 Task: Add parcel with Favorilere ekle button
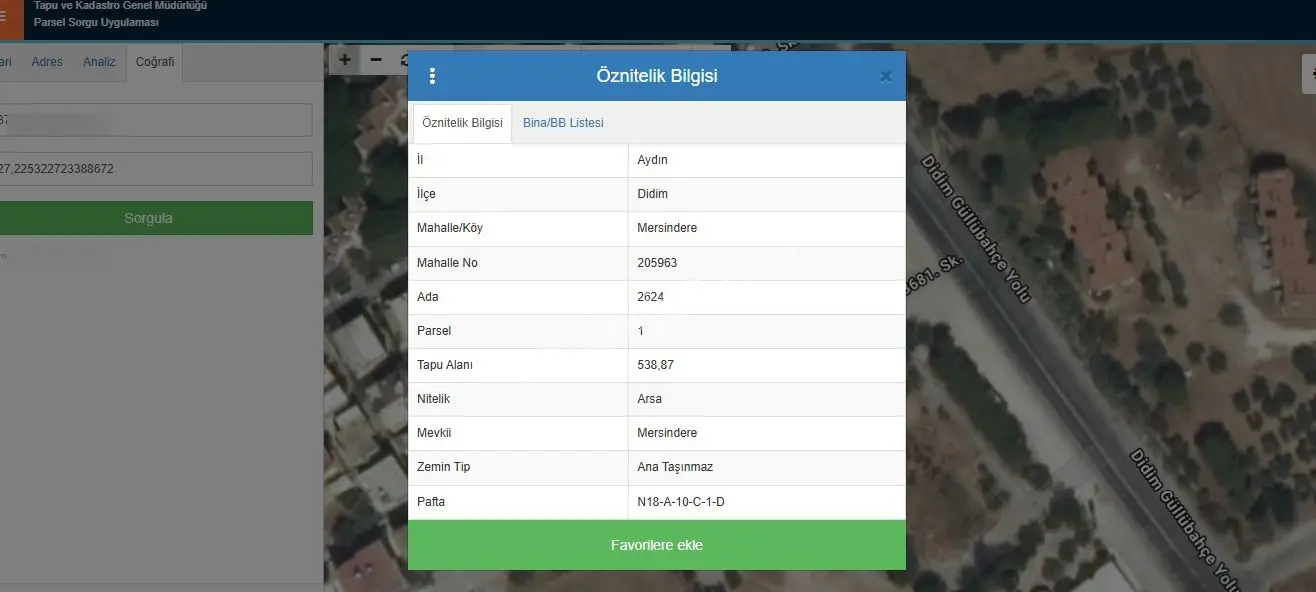pyautogui.click(x=657, y=545)
